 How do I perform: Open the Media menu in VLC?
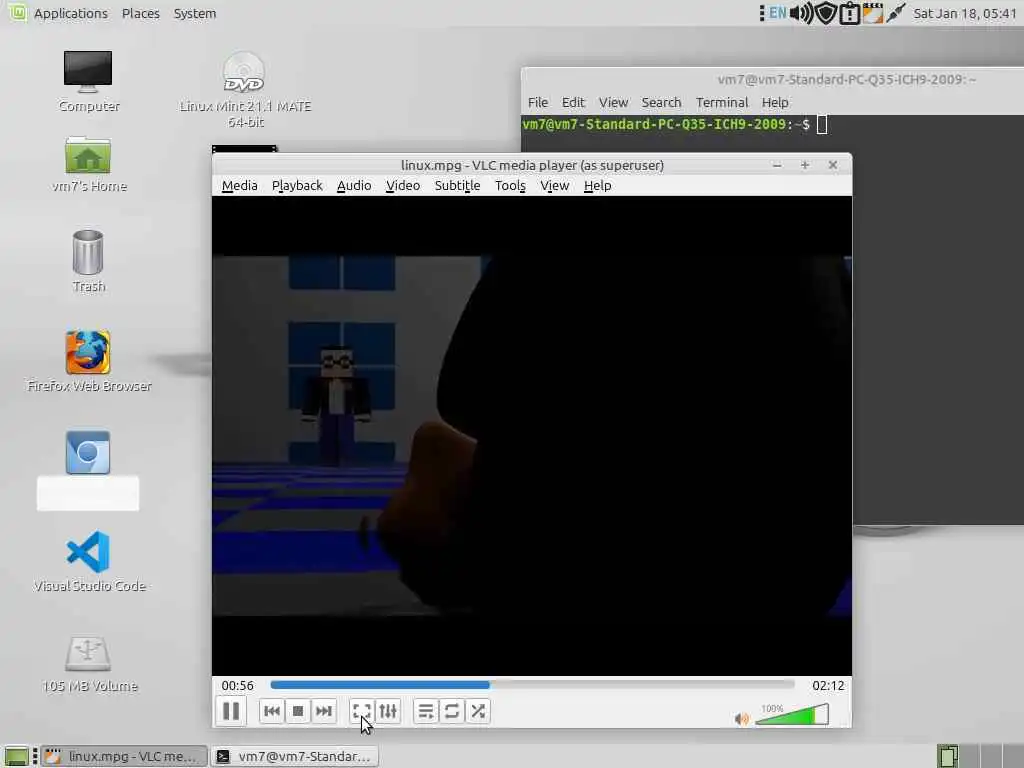coord(240,185)
